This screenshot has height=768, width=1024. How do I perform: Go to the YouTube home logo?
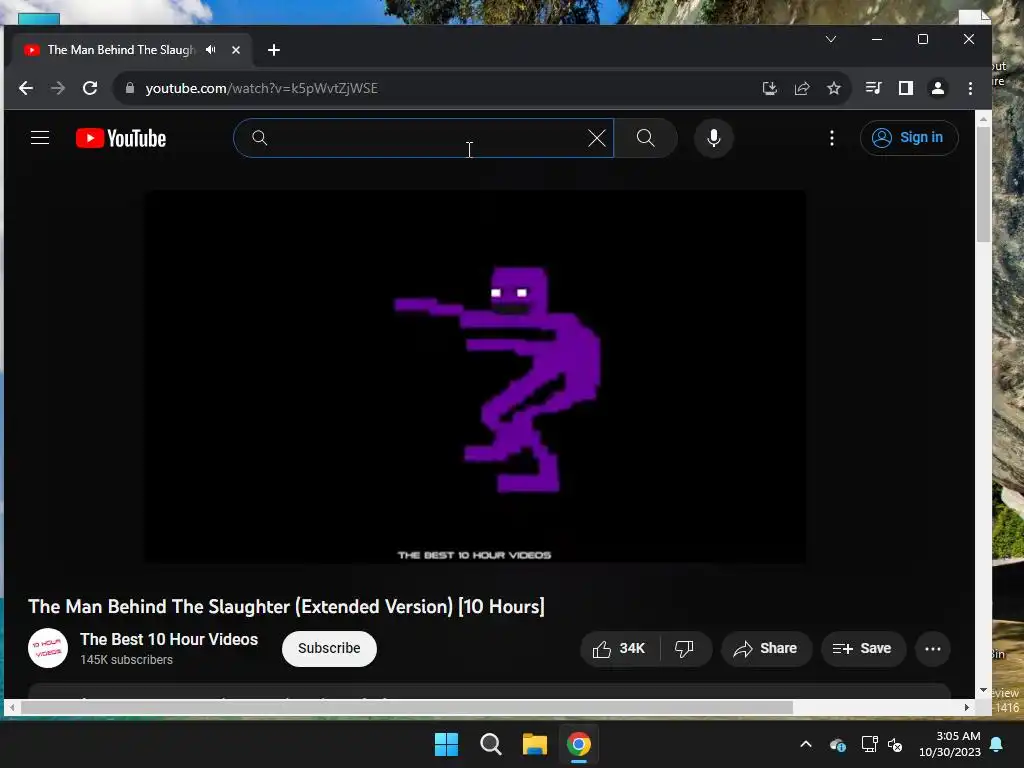(x=121, y=138)
